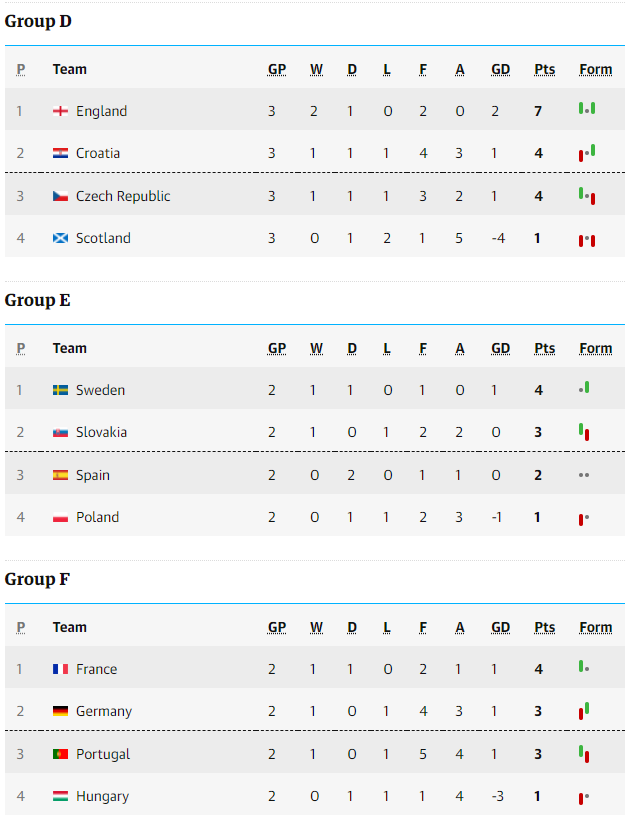This screenshot has width=628, height=819.
Task: Open the Czech Republic team link
Action: coord(123,196)
